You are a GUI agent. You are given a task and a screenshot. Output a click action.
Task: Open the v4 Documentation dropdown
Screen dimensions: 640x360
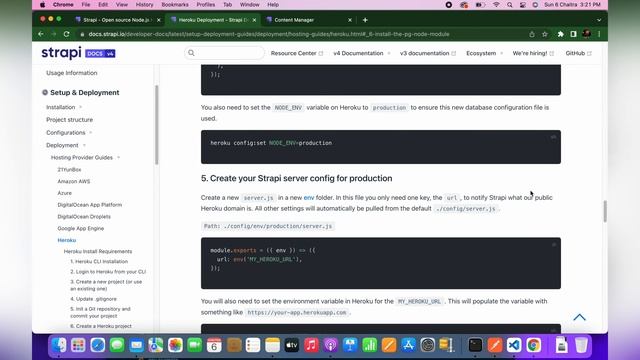pos(362,53)
